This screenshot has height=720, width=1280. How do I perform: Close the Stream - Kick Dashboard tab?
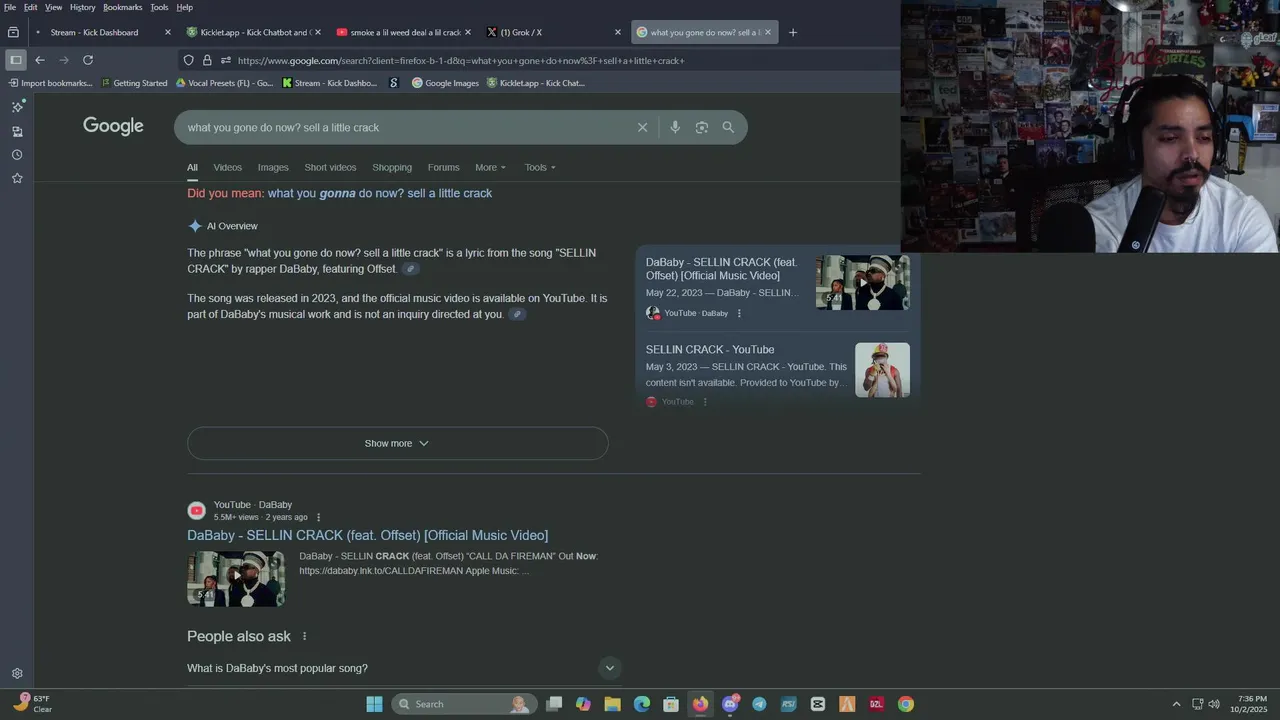click(x=168, y=32)
